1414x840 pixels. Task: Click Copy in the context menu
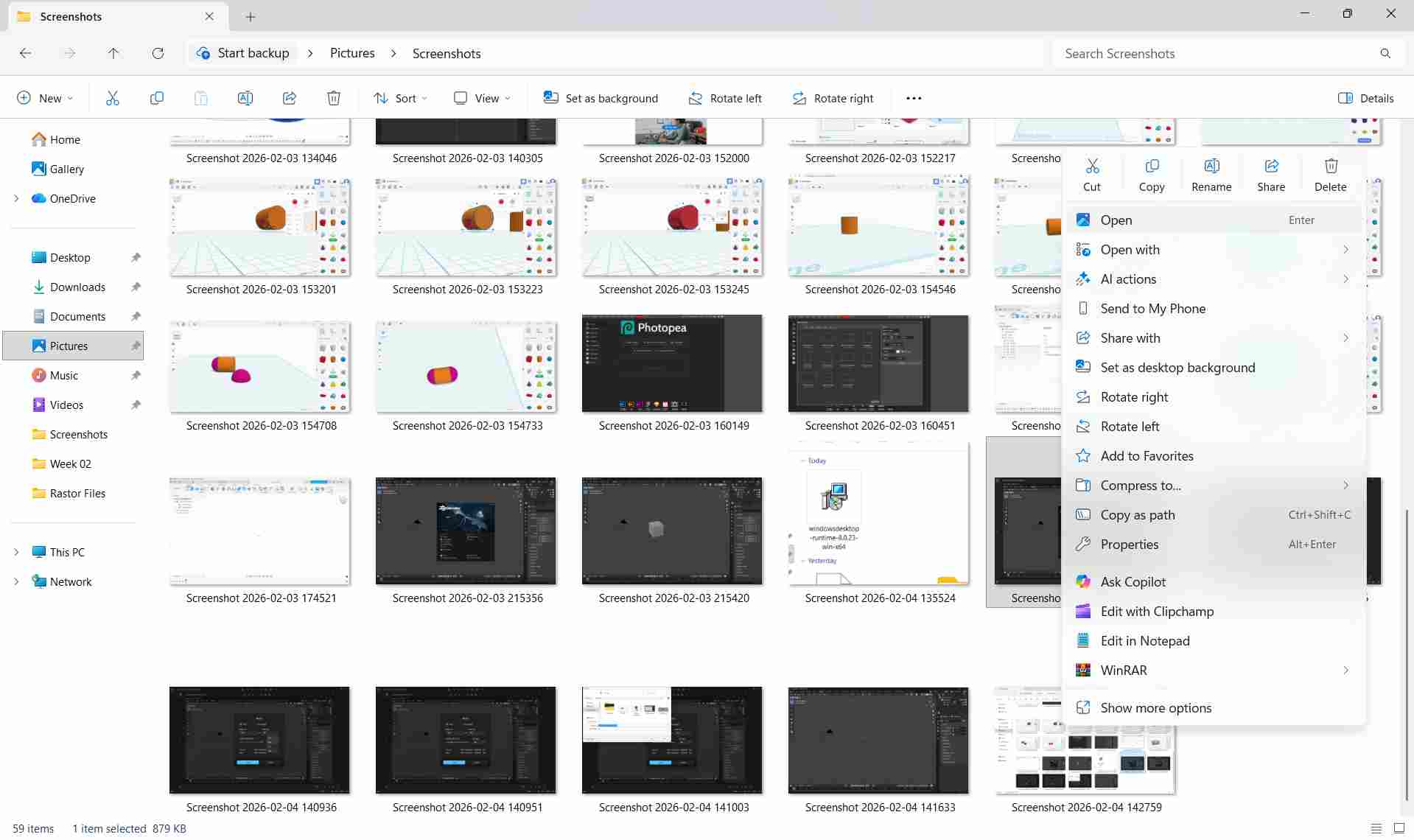click(1152, 175)
